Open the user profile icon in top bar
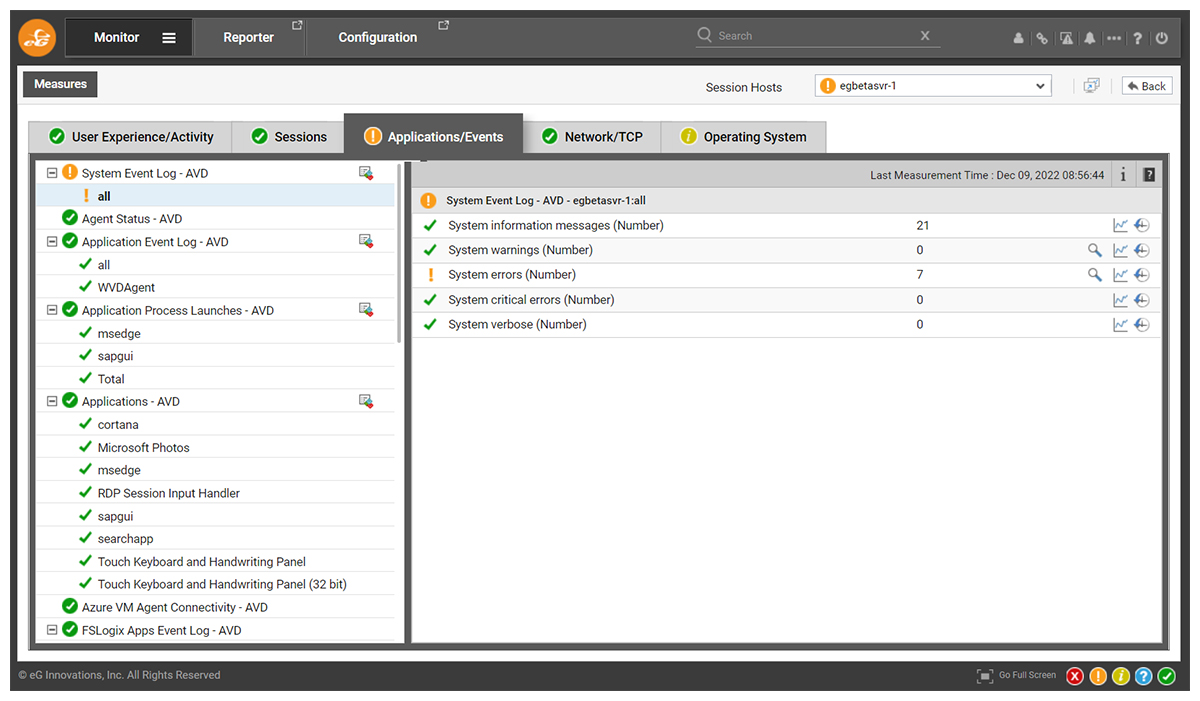The image size is (1200, 701). point(1018,38)
